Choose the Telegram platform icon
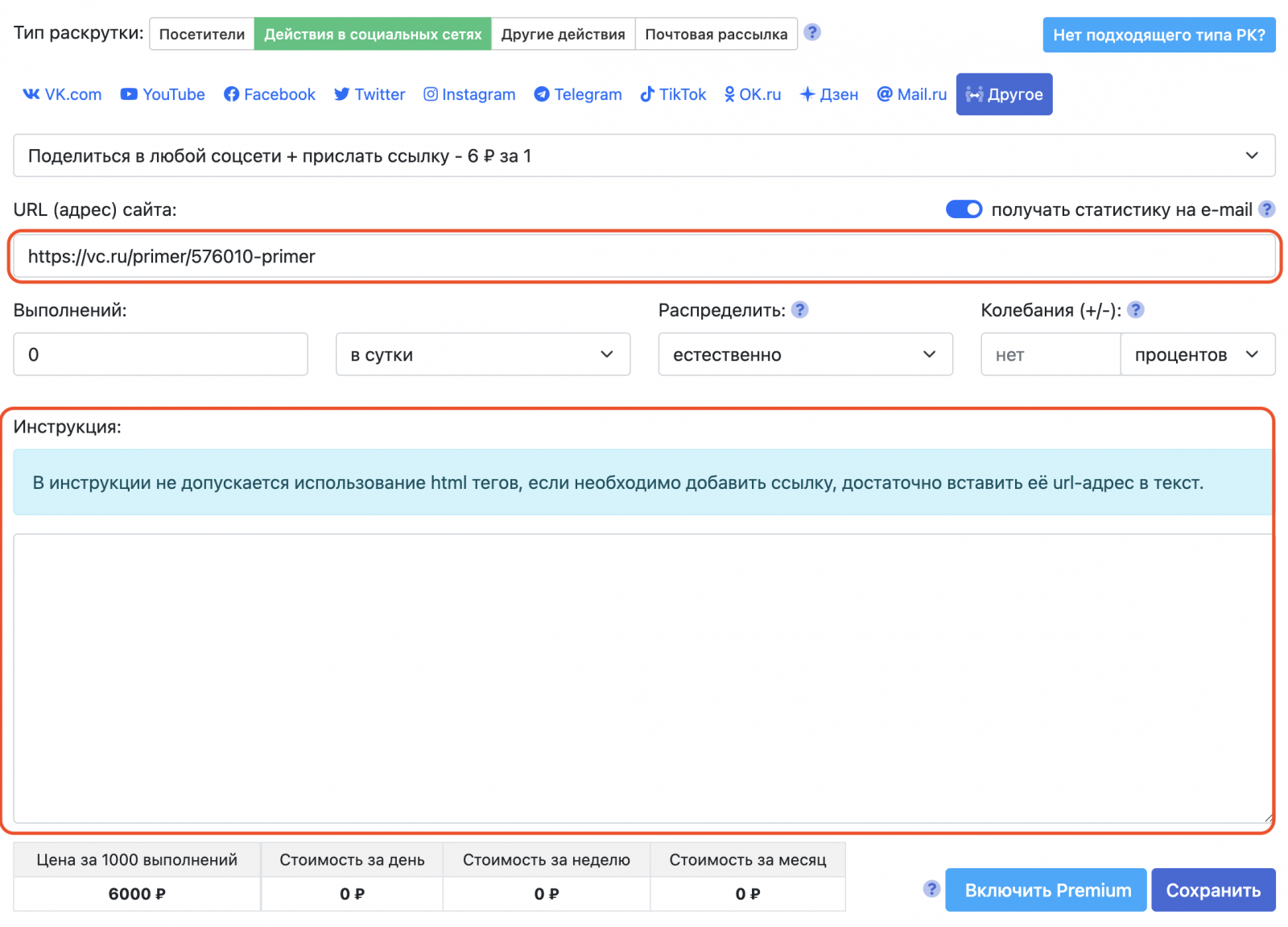The image size is (1288, 927). (x=578, y=94)
